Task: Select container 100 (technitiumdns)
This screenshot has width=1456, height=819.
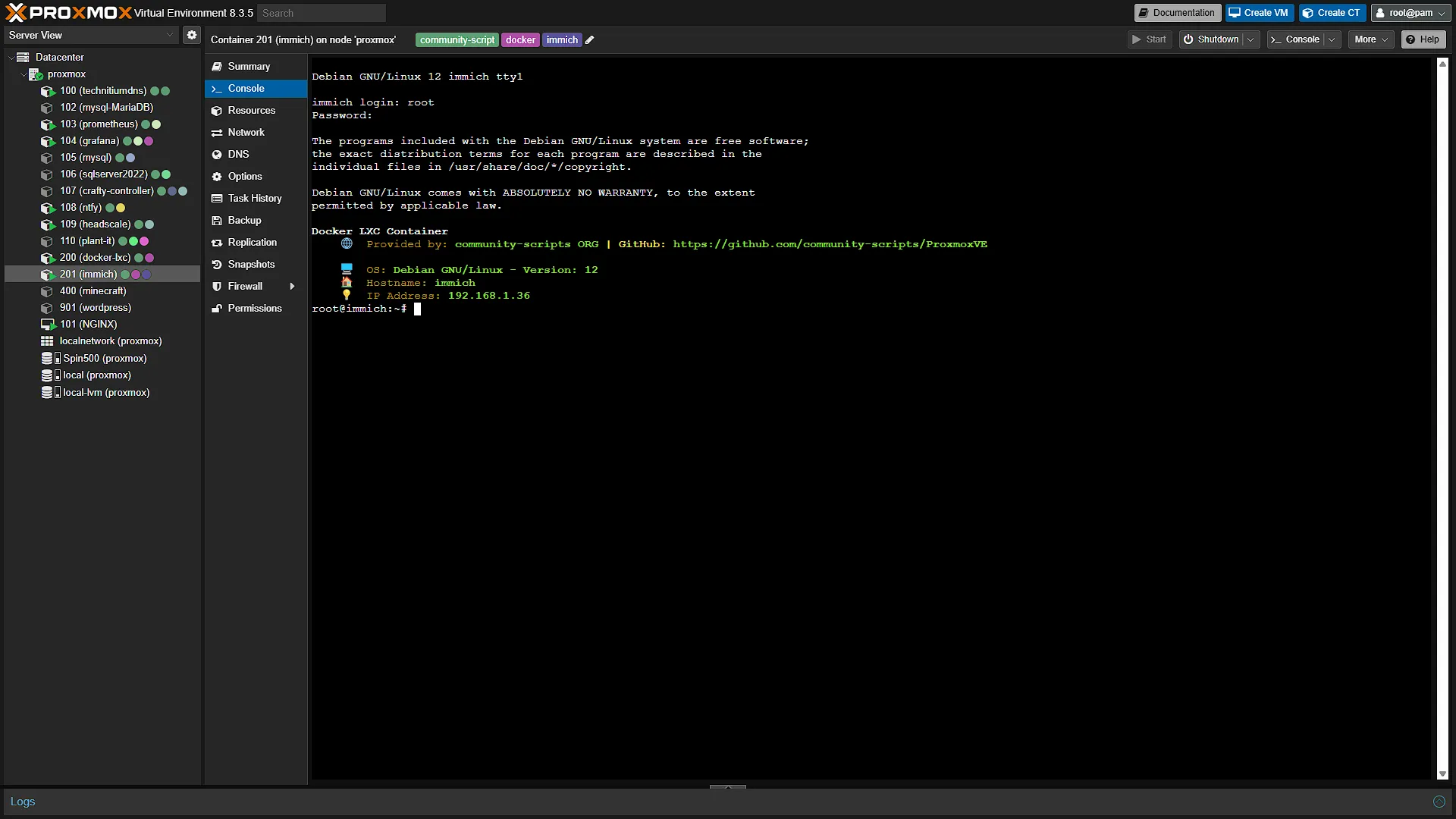Action: click(x=103, y=91)
